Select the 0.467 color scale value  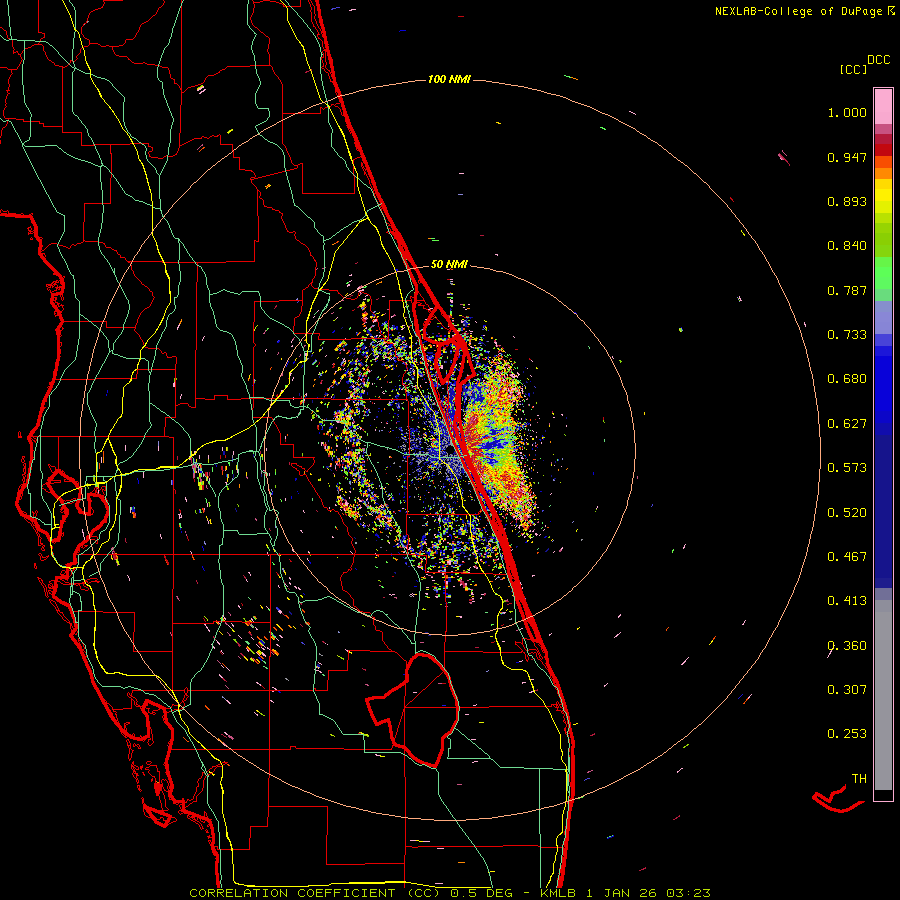tap(847, 557)
